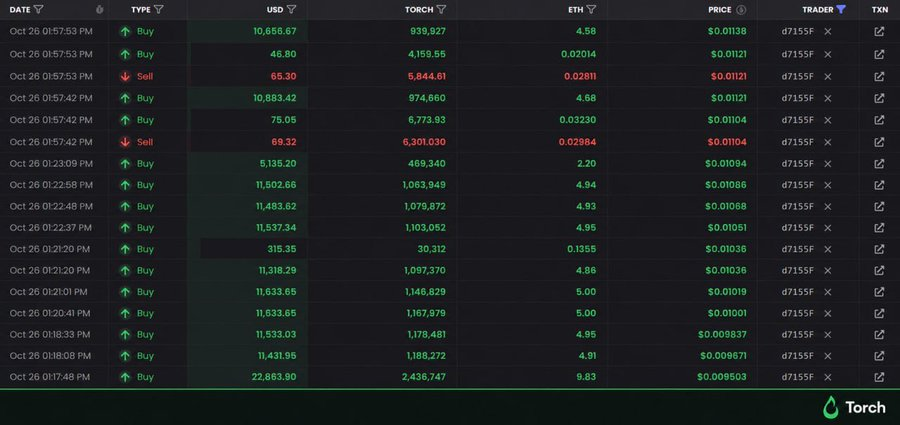Click the price $0.009503
This screenshot has width=900, height=425.
click(722, 377)
